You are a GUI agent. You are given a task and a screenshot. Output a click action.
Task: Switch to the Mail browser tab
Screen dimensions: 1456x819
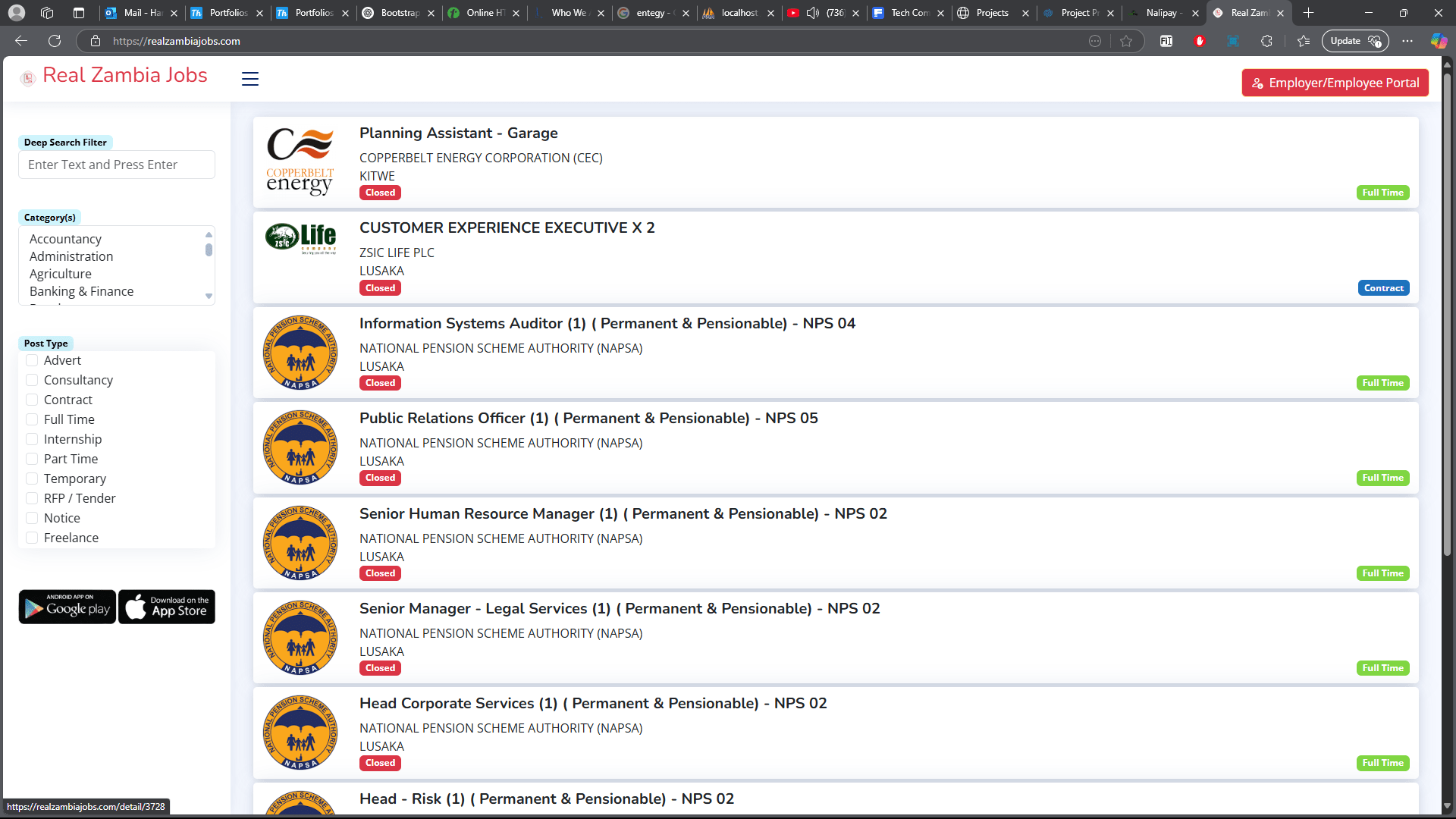[x=141, y=13]
